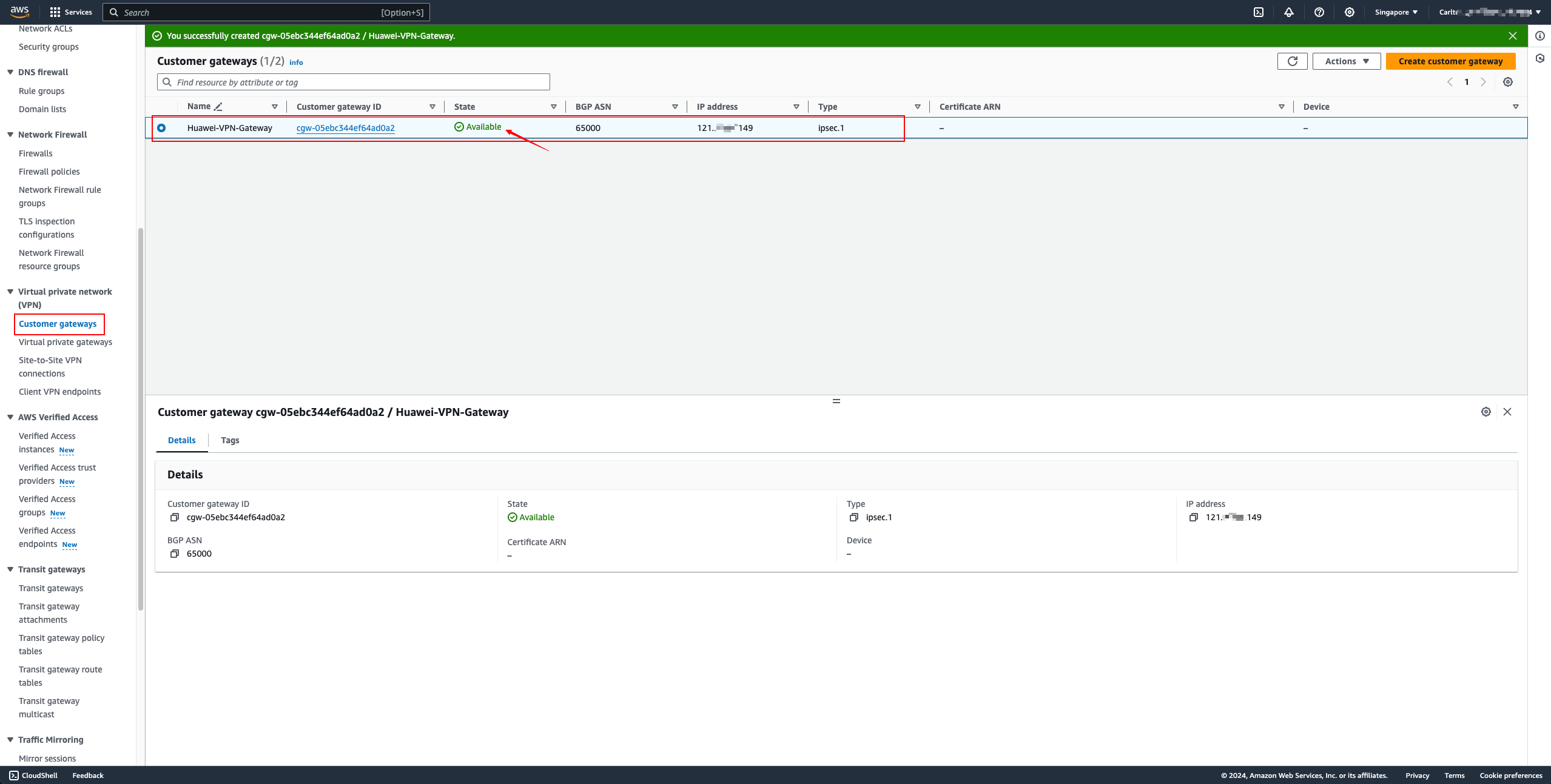Click the copy icon next to gateway ID

[x=175, y=517]
